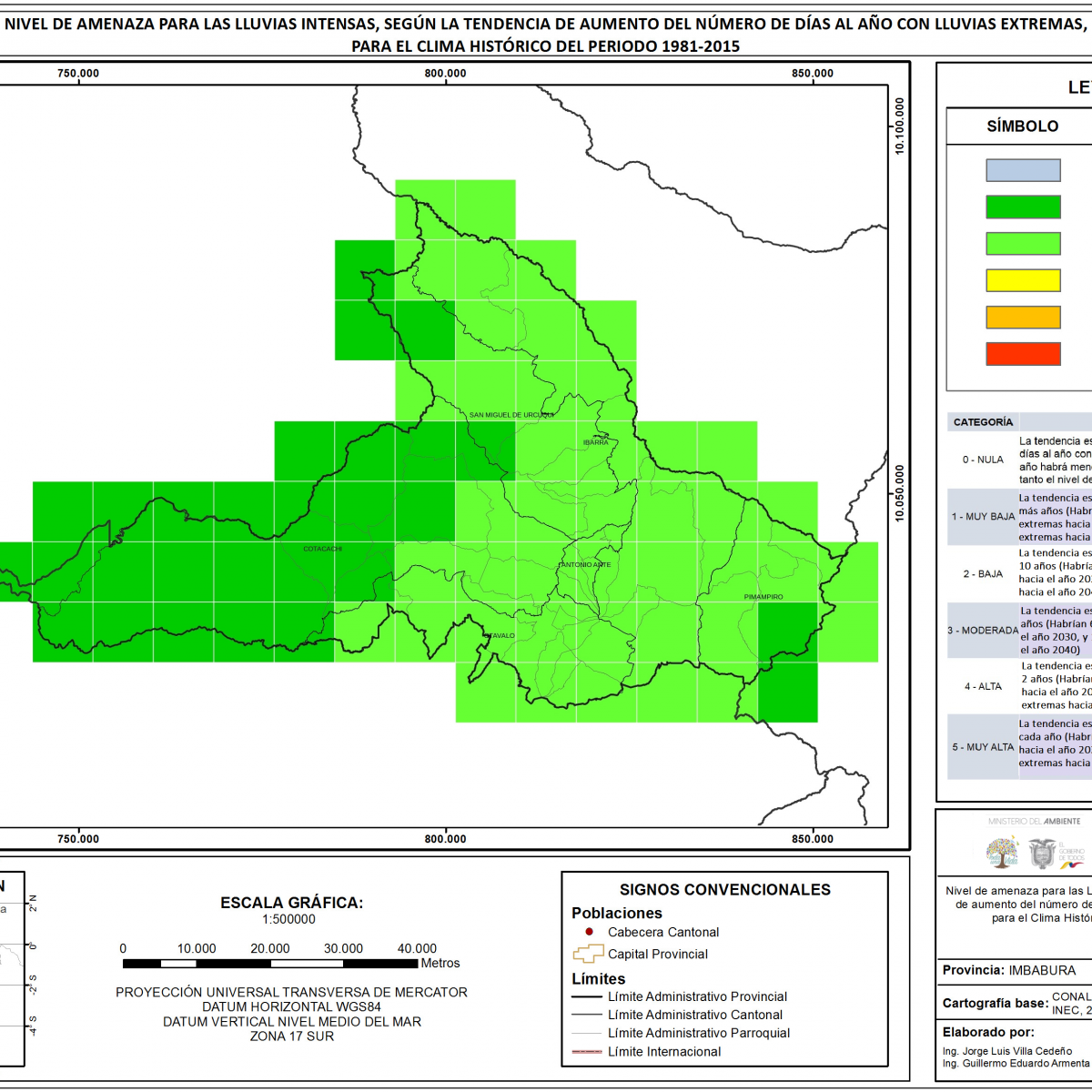Click the '5 - MUY ALTA' category row
1092x1092 pixels.
pyautogui.click(x=1020, y=747)
